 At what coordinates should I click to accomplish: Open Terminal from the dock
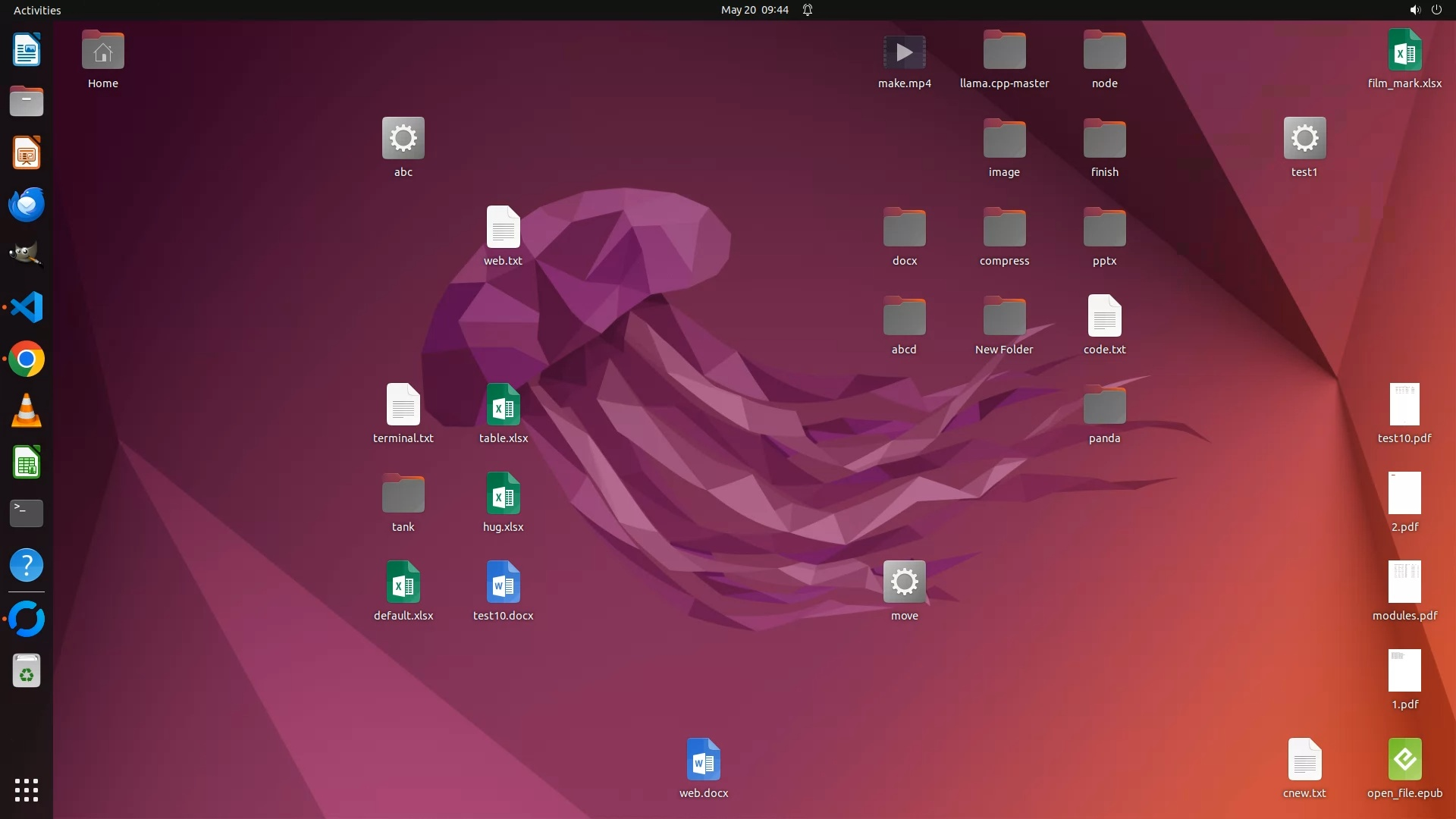[27, 513]
